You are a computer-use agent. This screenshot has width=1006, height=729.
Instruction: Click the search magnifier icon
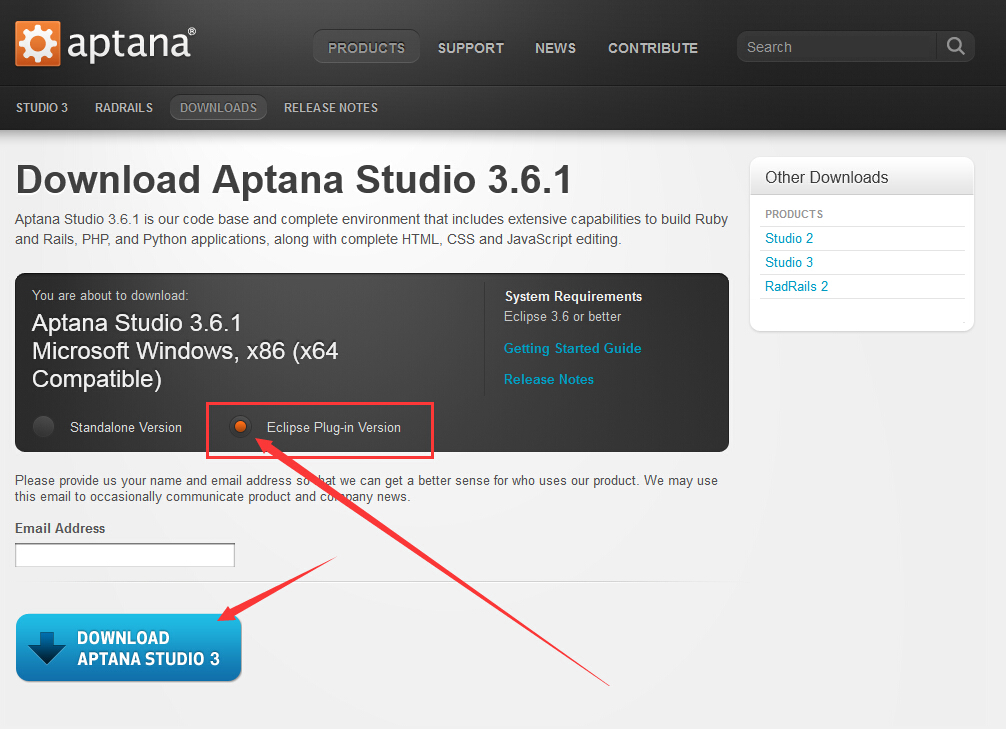[955, 46]
